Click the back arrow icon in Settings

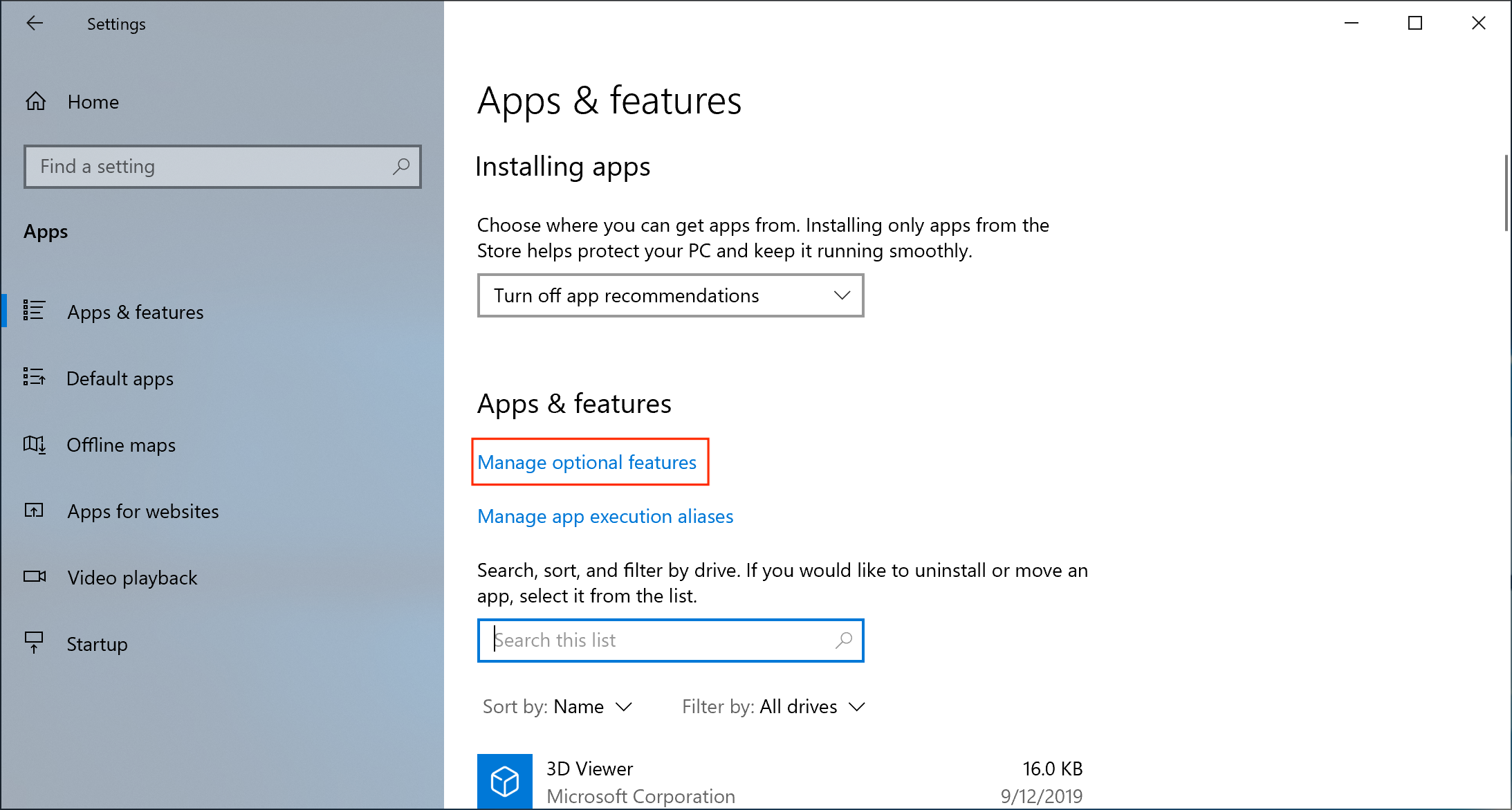[35, 24]
